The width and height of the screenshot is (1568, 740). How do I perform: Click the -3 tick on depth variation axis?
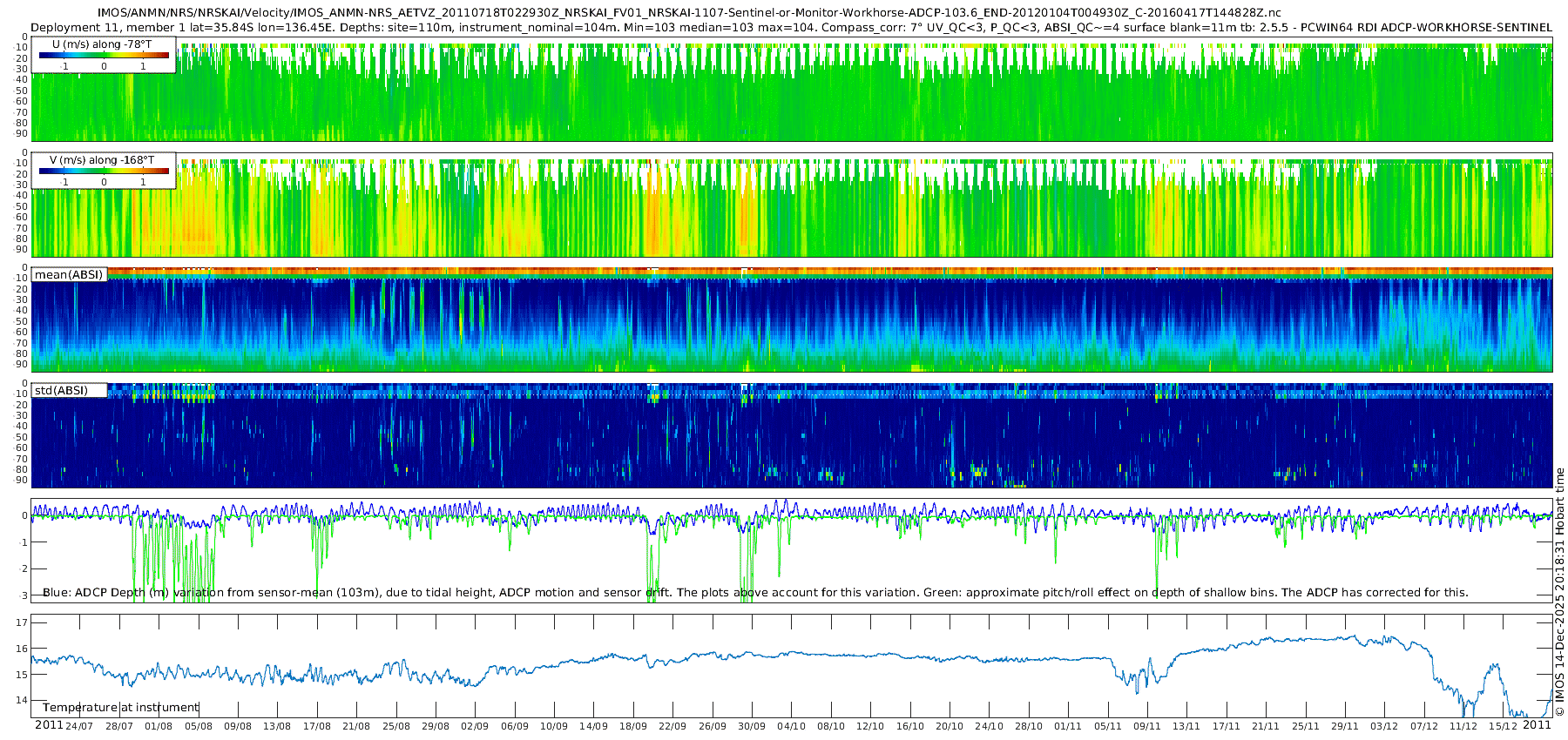click(x=23, y=595)
